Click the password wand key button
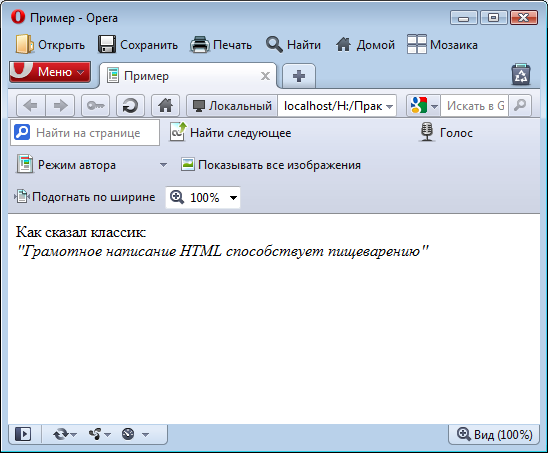This screenshot has width=548, height=453. tap(95, 105)
